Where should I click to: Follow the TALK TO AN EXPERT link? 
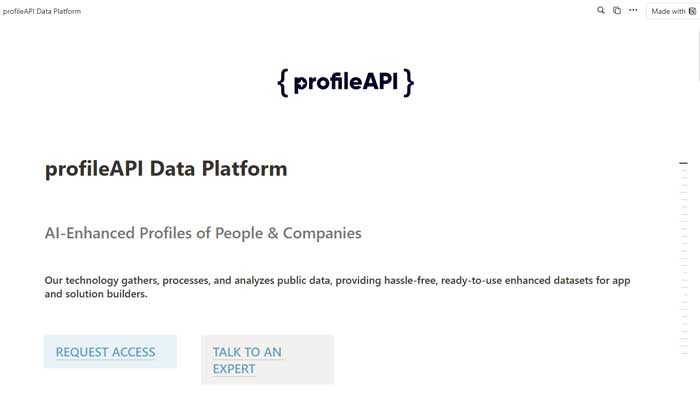point(247,352)
